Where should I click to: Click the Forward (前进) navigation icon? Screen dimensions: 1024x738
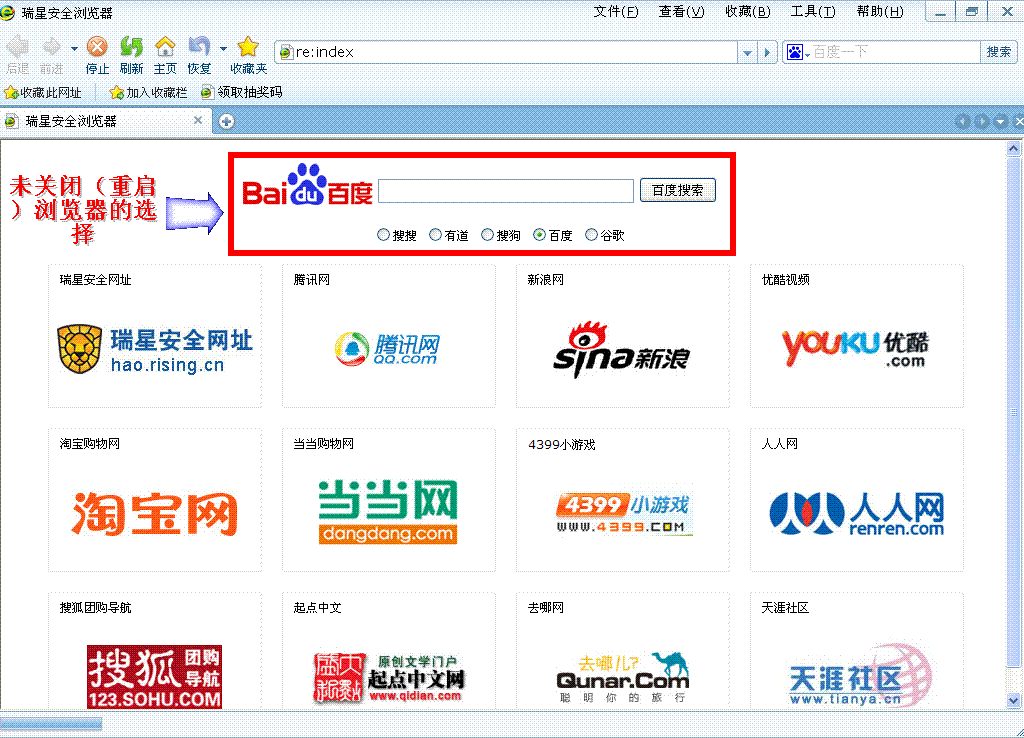(x=51, y=47)
